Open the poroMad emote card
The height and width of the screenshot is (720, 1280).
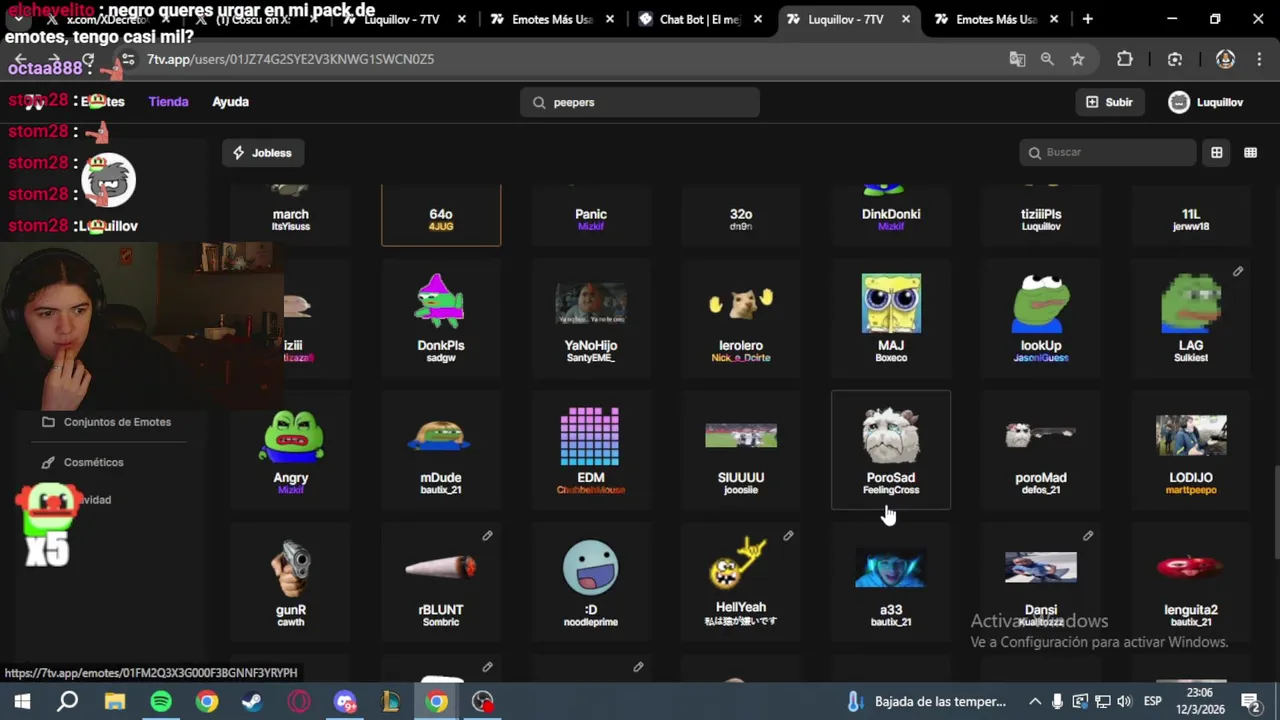coord(1041,450)
